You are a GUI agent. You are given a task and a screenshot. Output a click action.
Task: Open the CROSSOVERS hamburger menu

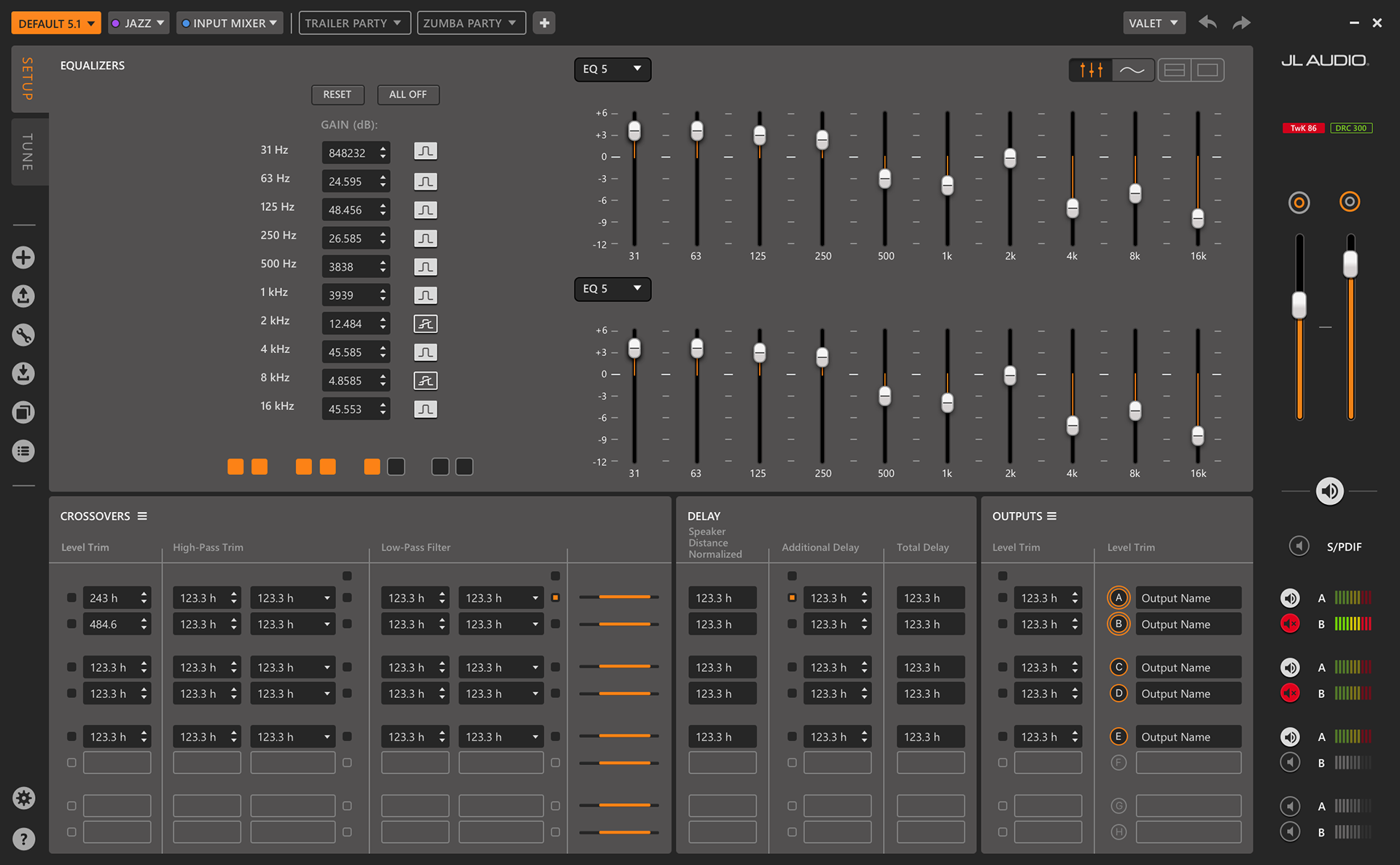coord(142,516)
